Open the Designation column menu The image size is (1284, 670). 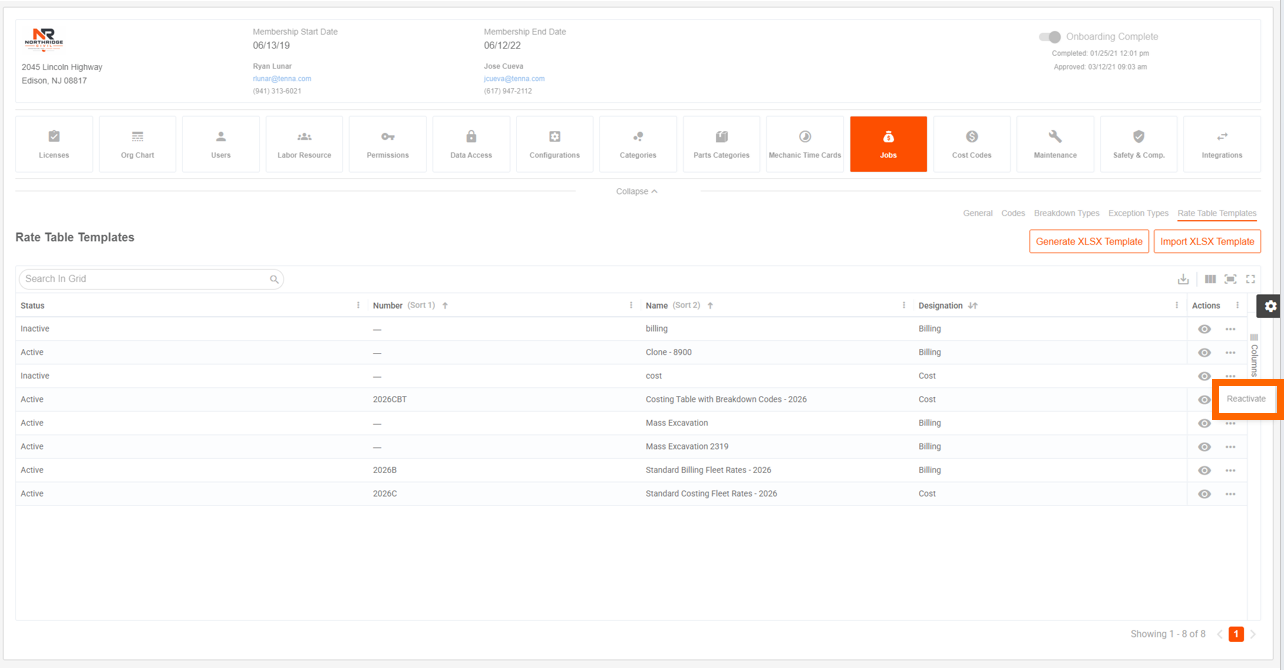tap(1177, 306)
